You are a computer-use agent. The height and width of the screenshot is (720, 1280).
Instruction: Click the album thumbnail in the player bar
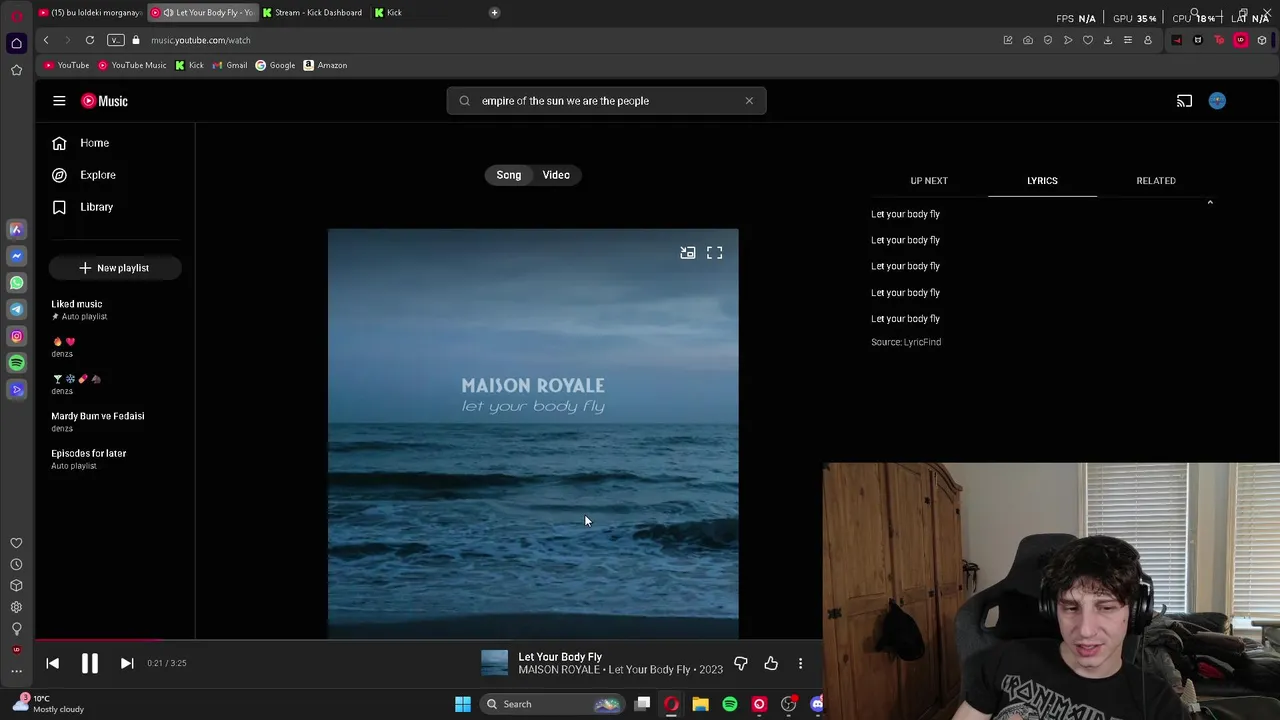(x=495, y=663)
